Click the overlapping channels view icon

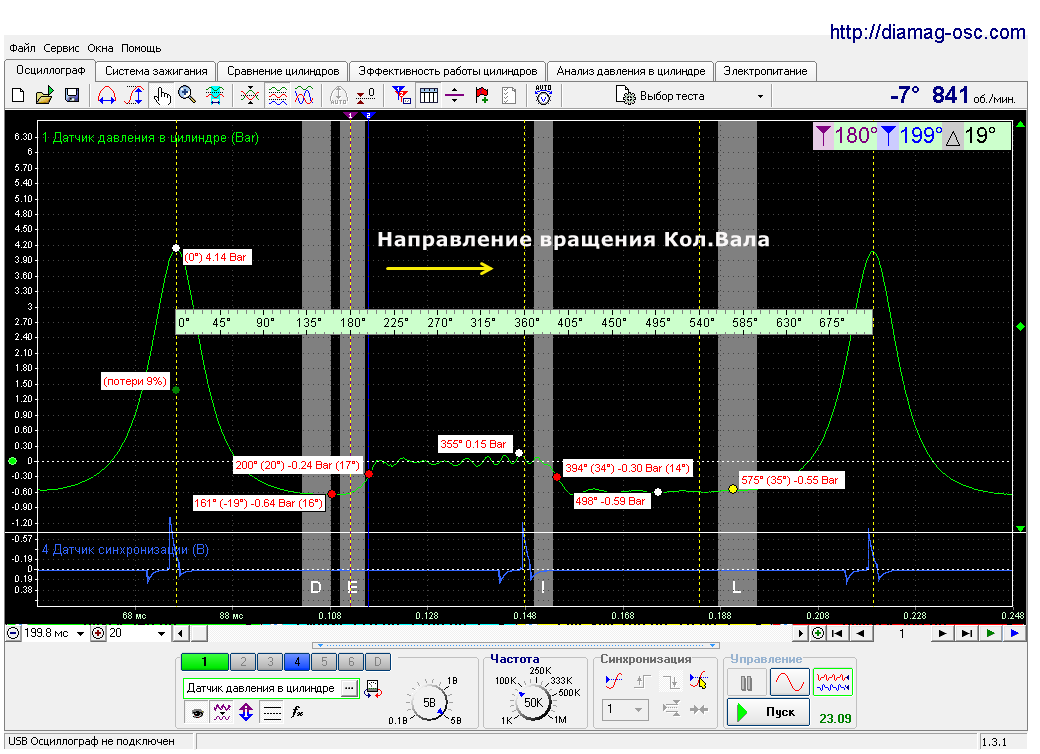[304, 95]
